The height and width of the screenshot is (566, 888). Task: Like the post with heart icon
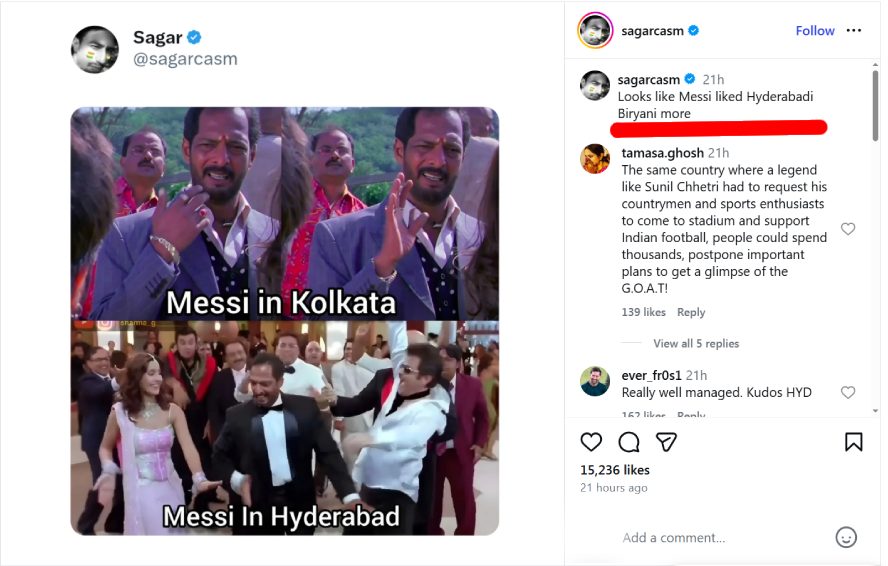coord(591,442)
